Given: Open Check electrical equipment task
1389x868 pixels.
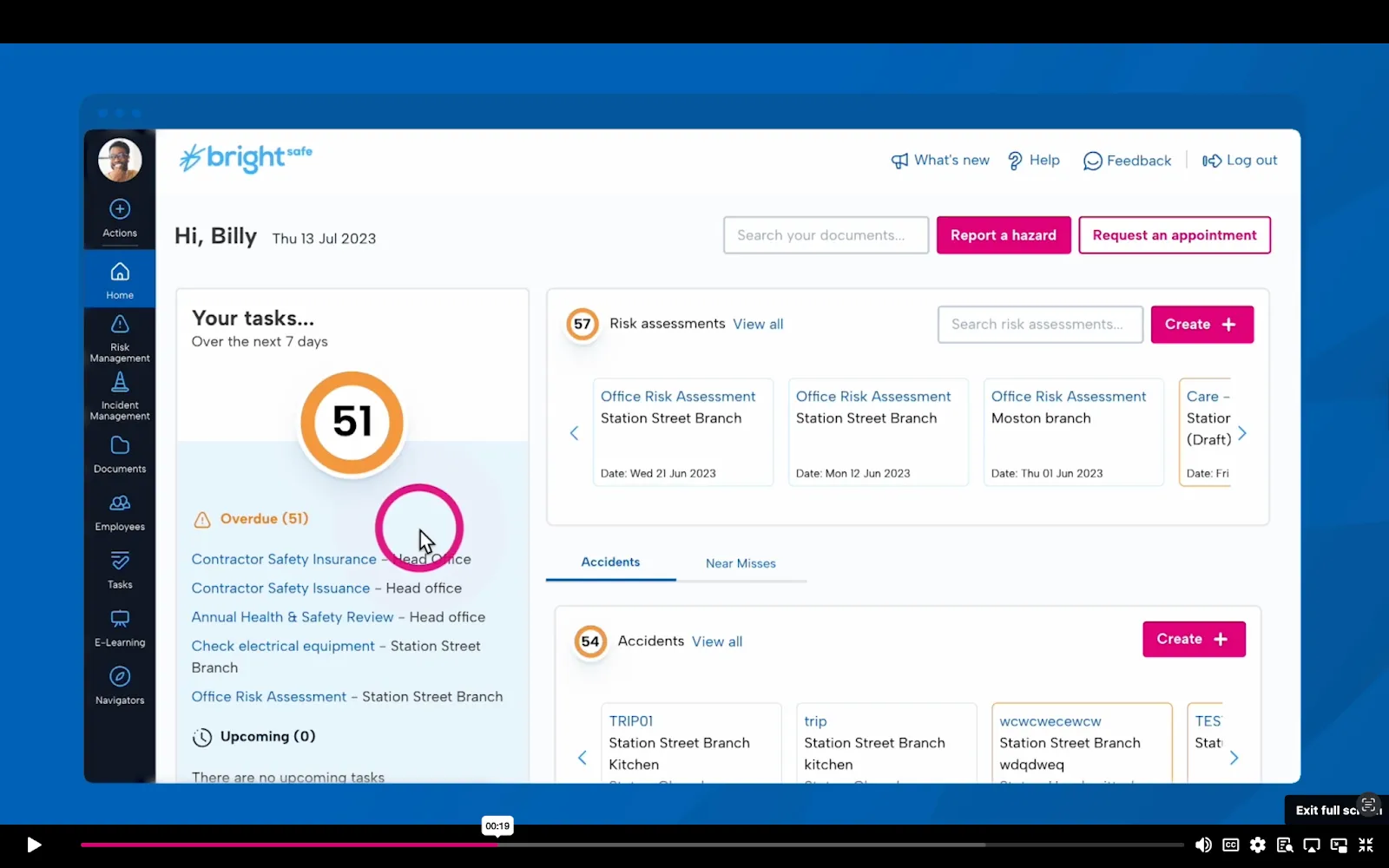Looking at the screenshot, I should pos(283,646).
